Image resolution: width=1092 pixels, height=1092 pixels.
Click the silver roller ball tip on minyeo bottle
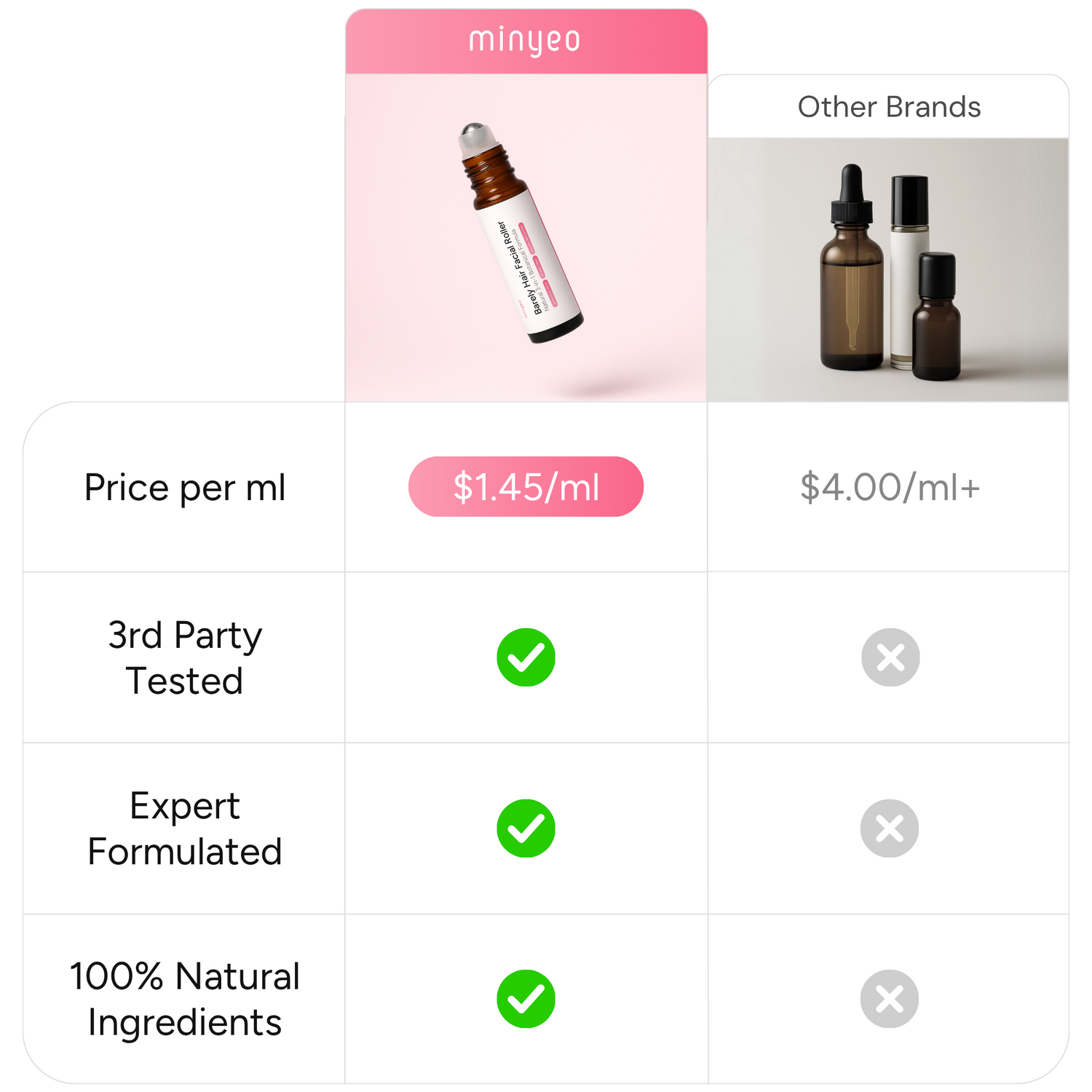click(x=475, y=133)
